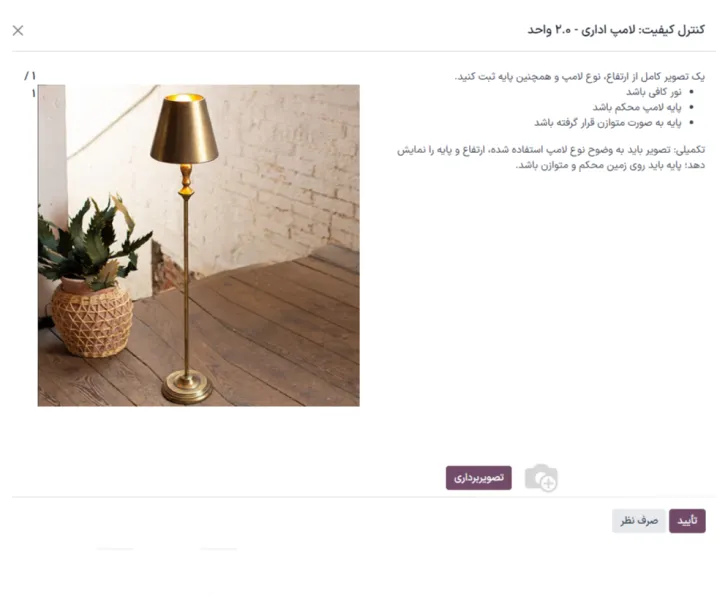The height and width of the screenshot is (611, 728).
Task: Click the bullet نور کافی باشد
Action: click(x=654, y=92)
